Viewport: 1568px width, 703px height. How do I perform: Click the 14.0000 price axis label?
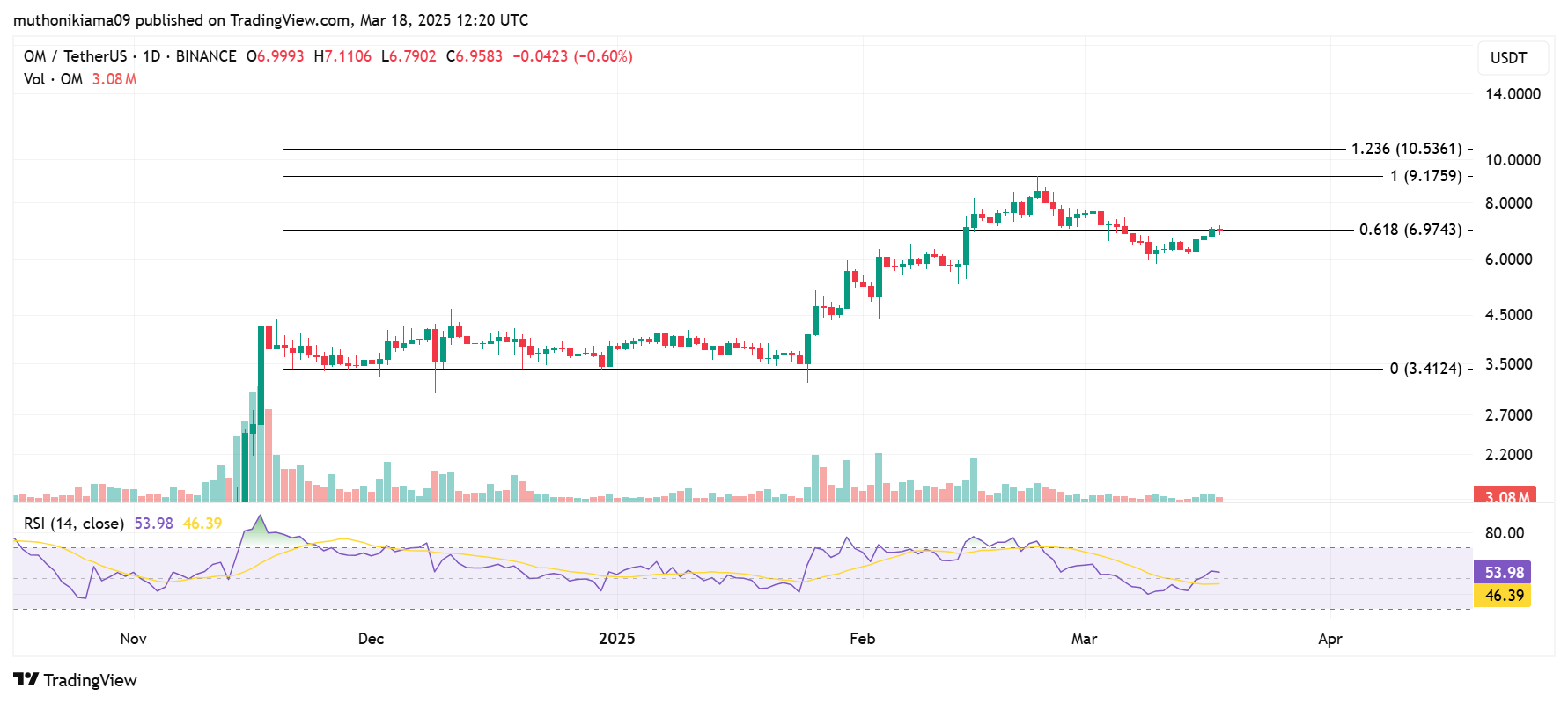click(1513, 94)
